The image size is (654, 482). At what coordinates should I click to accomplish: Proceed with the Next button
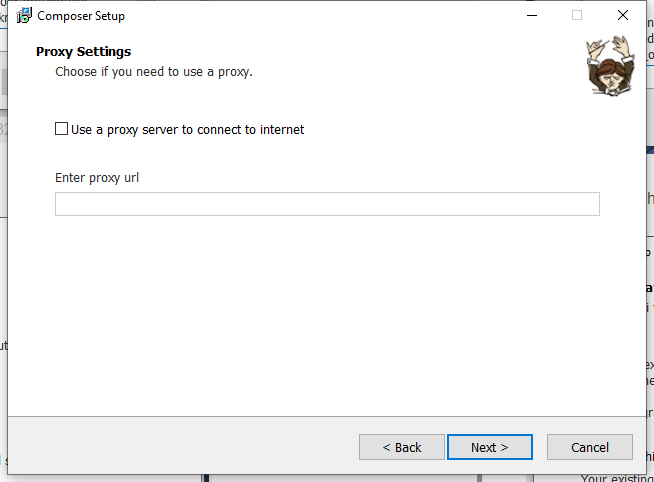[x=489, y=447]
